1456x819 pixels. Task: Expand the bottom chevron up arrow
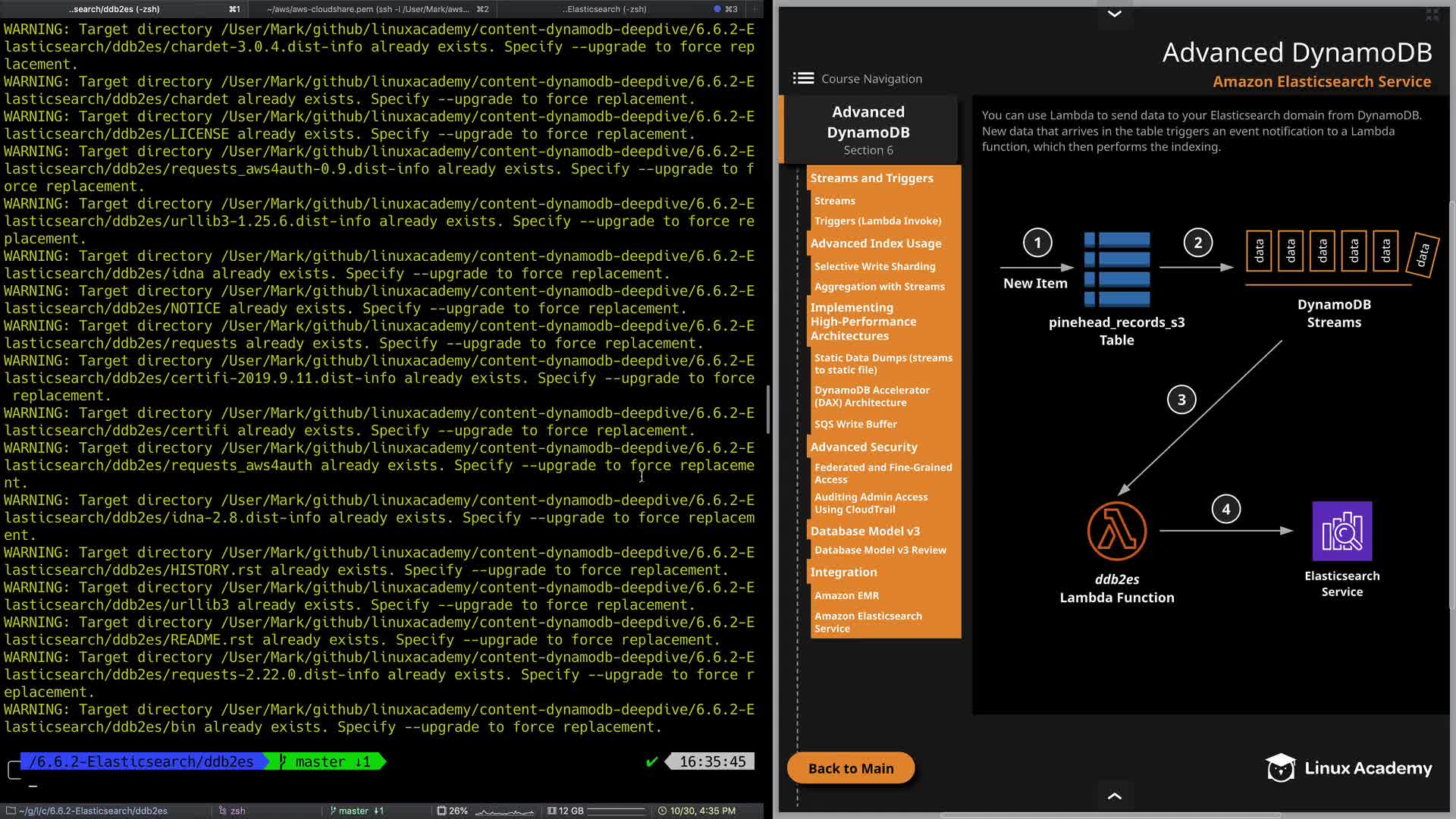[1114, 795]
